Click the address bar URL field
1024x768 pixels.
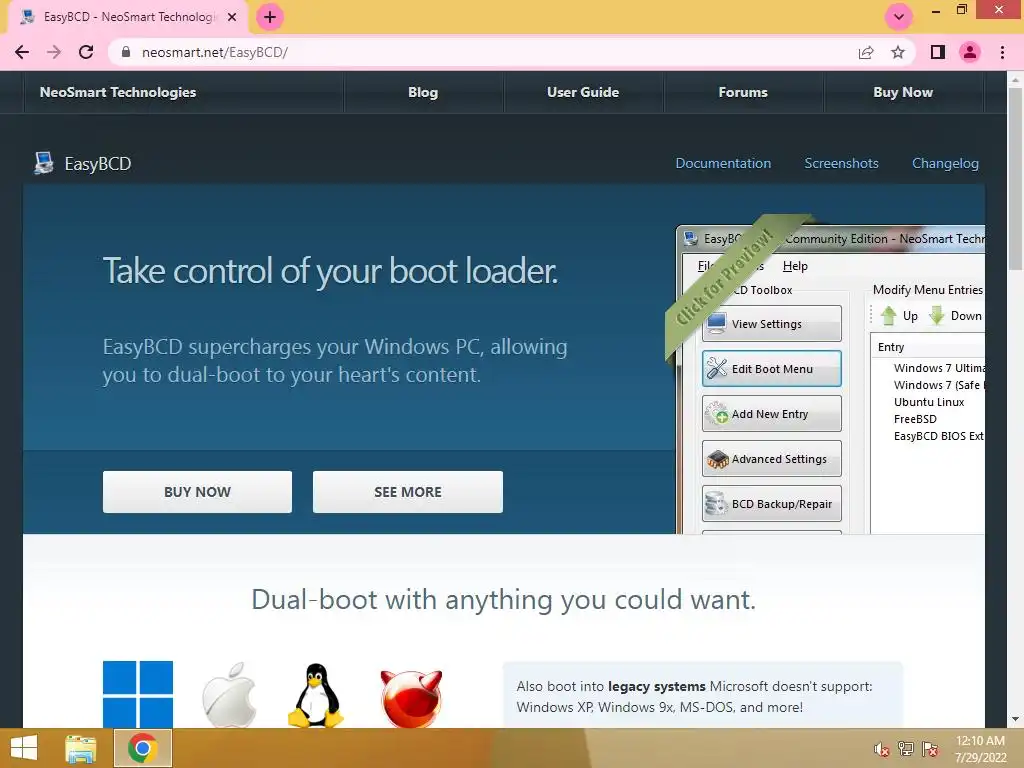point(483,52)
